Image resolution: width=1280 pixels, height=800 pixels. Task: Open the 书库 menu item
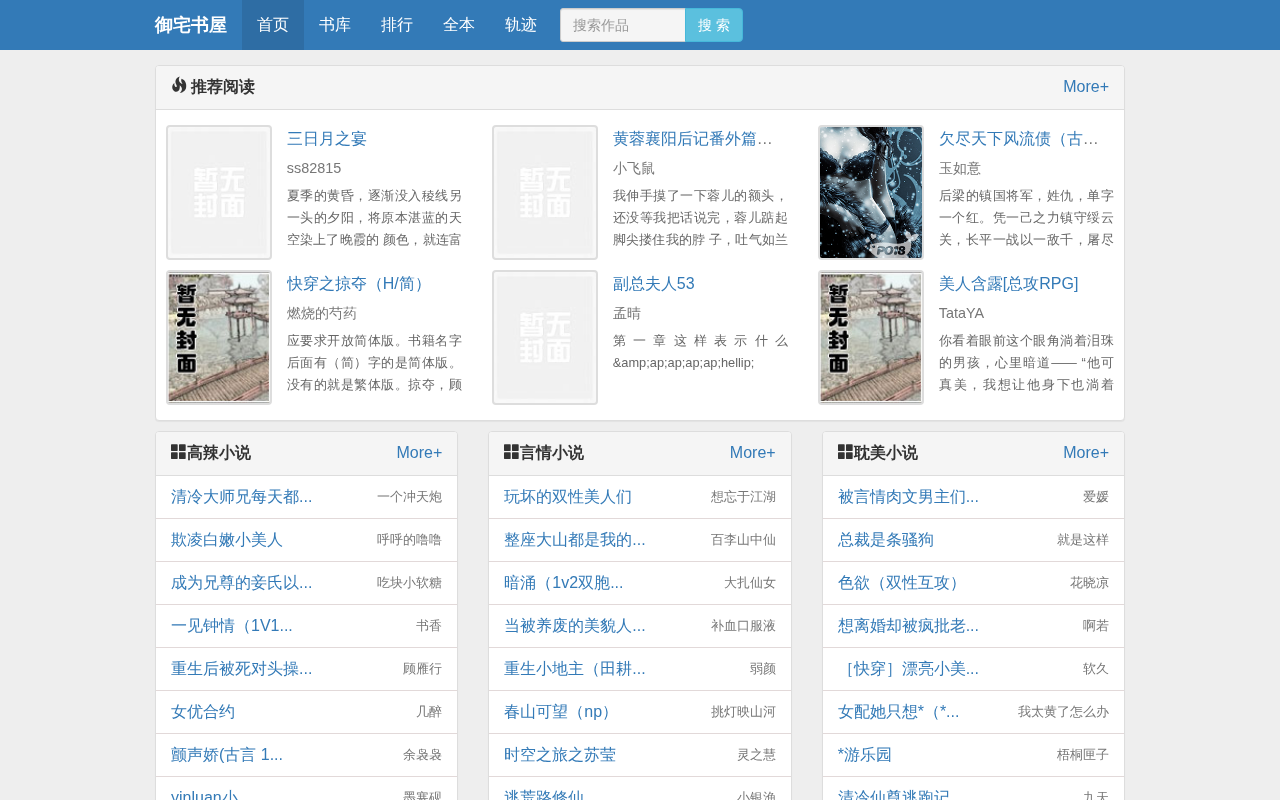pos(335,25)
